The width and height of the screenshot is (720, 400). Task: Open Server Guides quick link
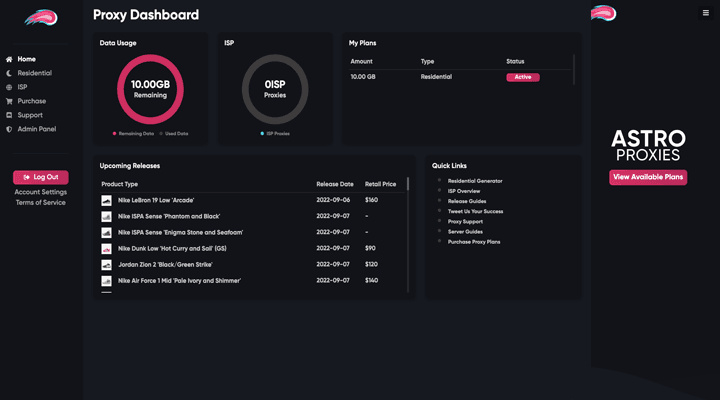[x=465, y=231]
